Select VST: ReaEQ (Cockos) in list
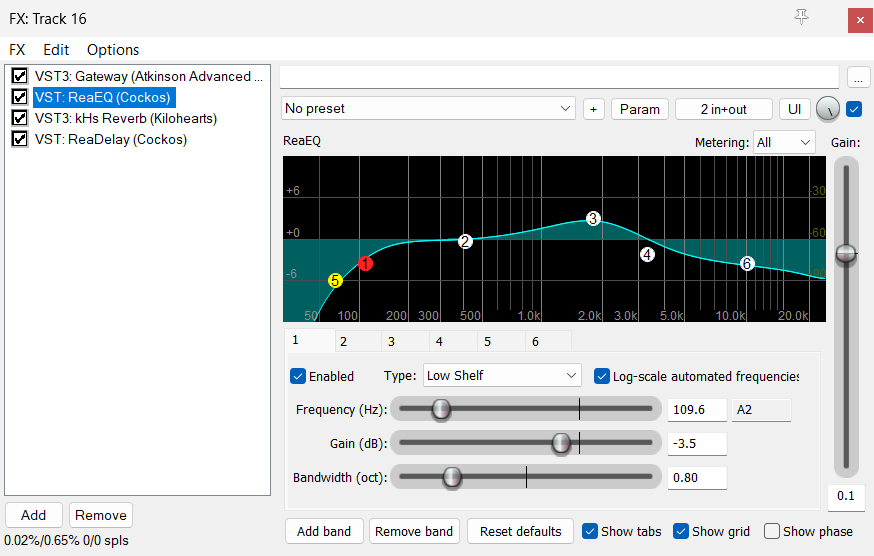This screenshot has height=556, width=874. [x=104, y=97]
